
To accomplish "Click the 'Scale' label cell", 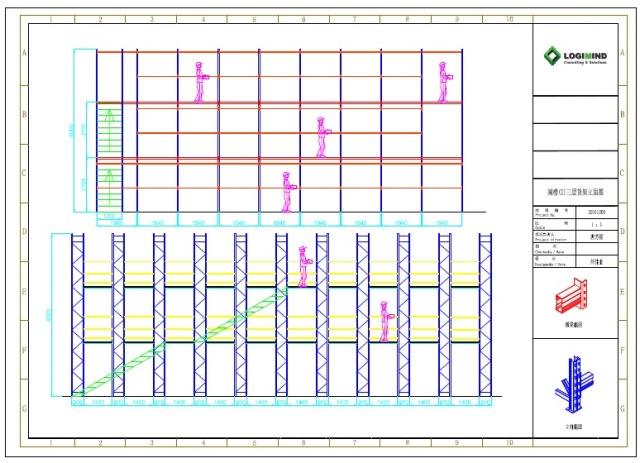I will coord(554,225).
